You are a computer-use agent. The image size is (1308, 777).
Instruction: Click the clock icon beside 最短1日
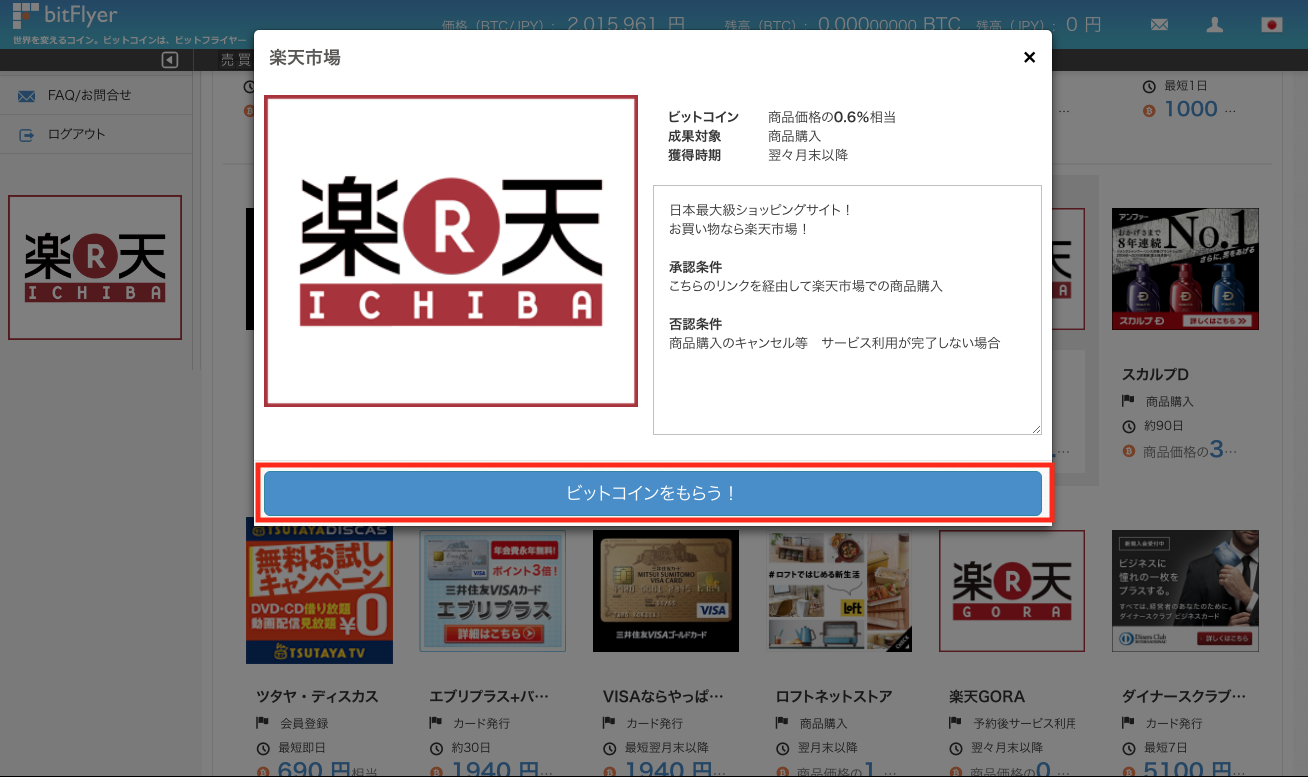[x=1148, y=87]
